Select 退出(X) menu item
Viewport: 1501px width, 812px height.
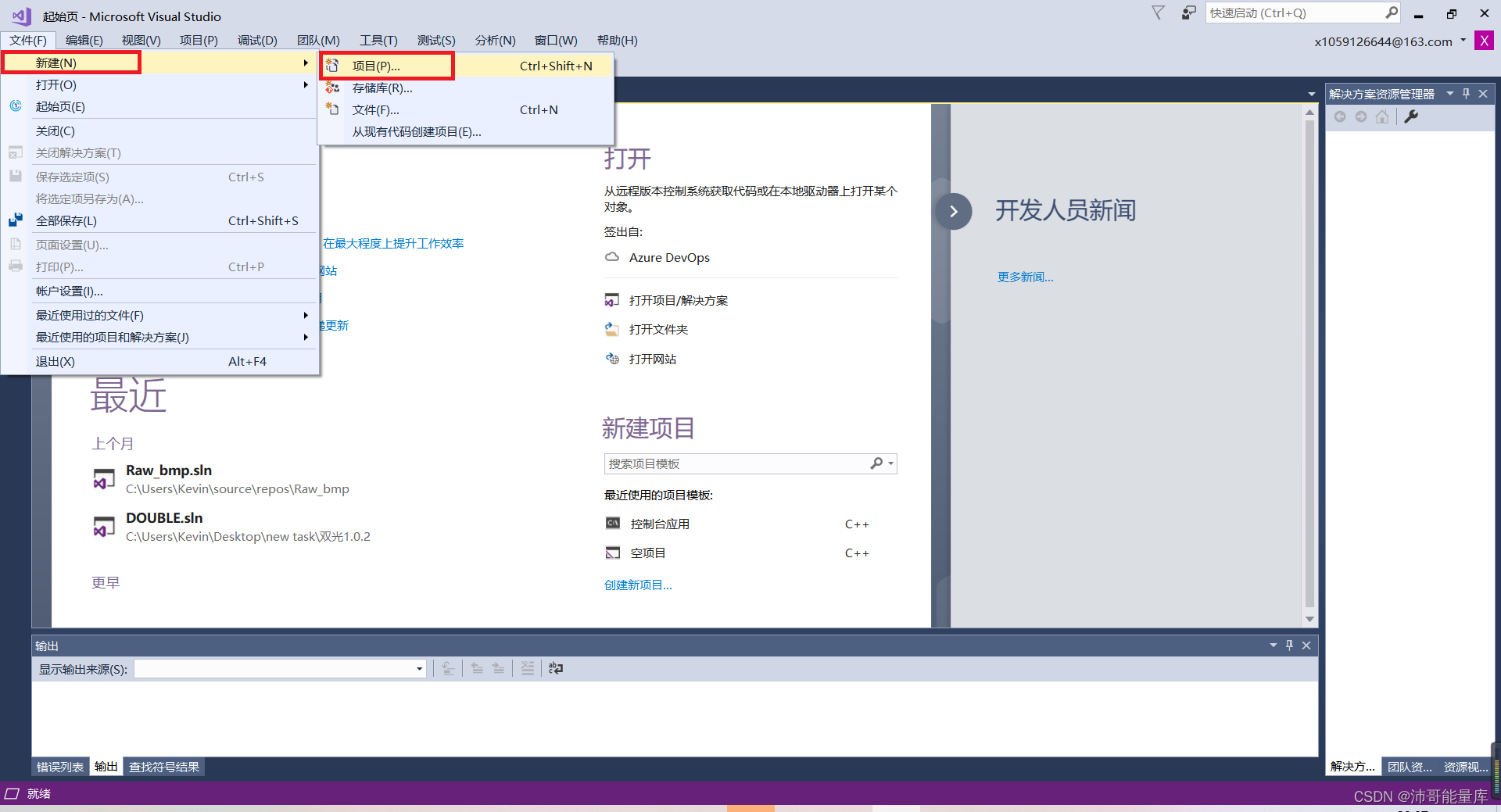pos(160,361)
